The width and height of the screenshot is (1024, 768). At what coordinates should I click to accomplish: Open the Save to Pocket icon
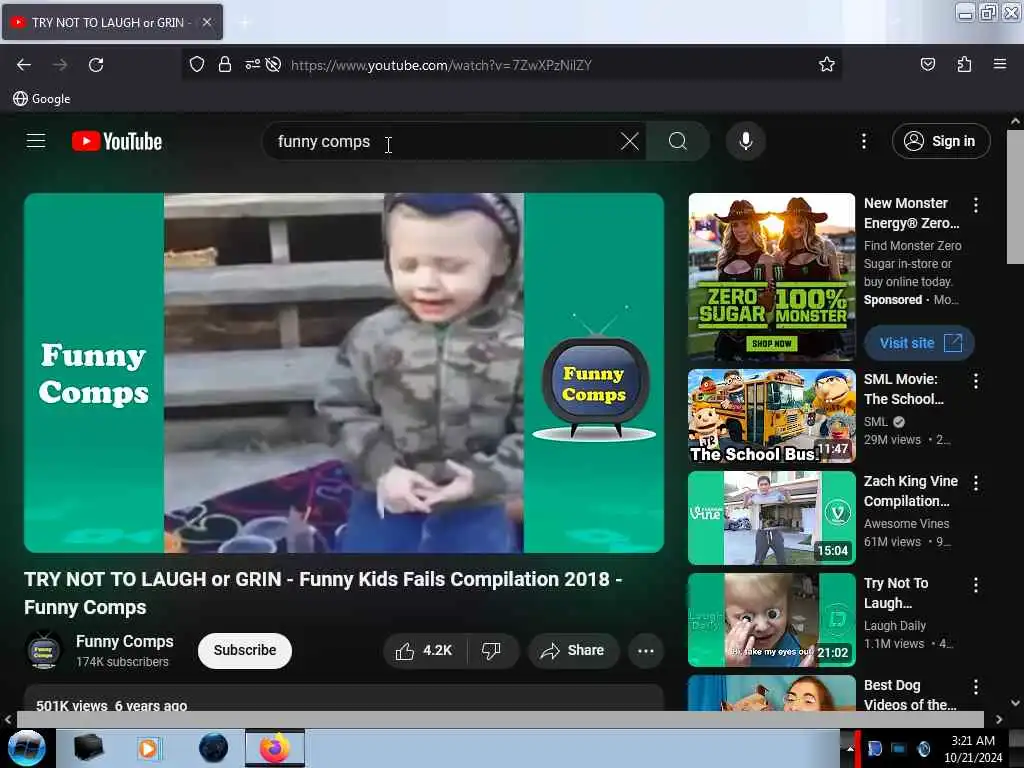pyautogui.click(x=927, y=64)
